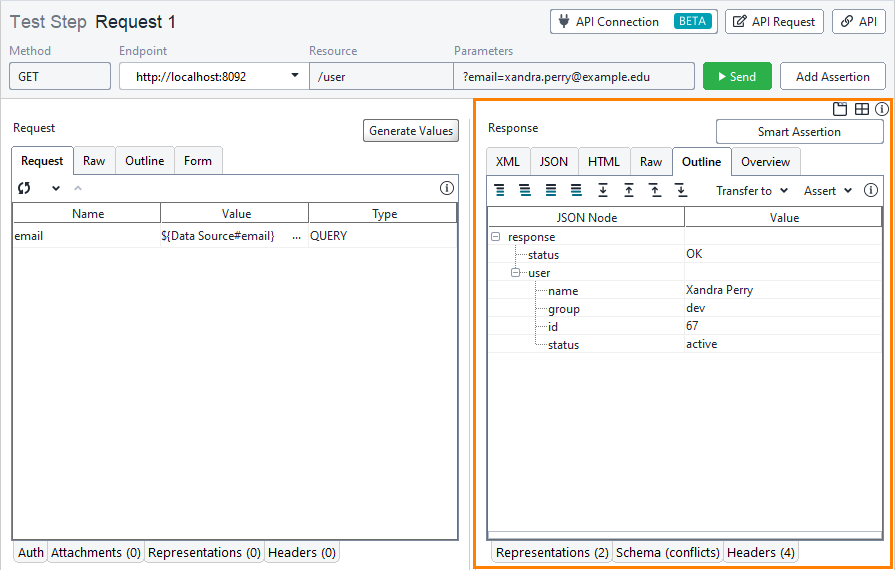Click the info icon in Request parameters toolbar

[x=447, y=188]
